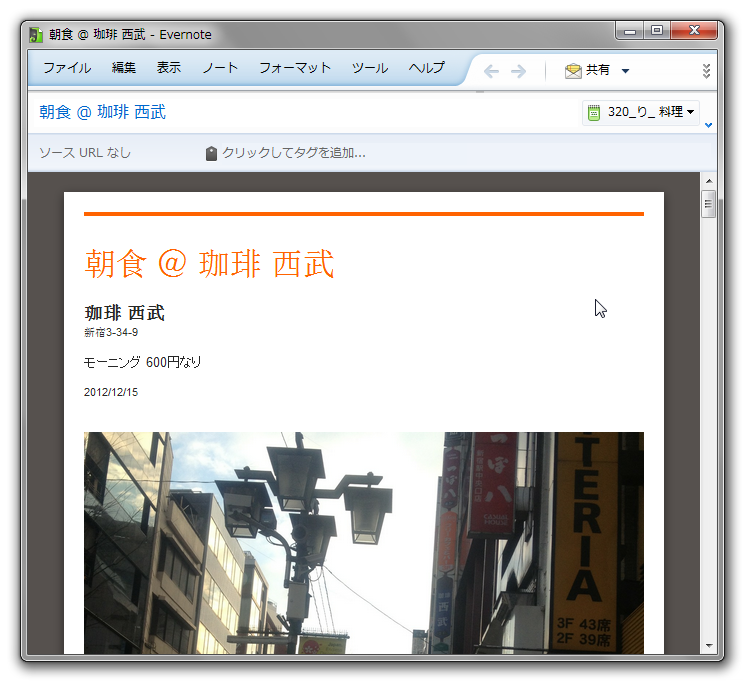Expand note info panel with blue chevron
This screenshot has width=745, height=682.
[708, 125]
